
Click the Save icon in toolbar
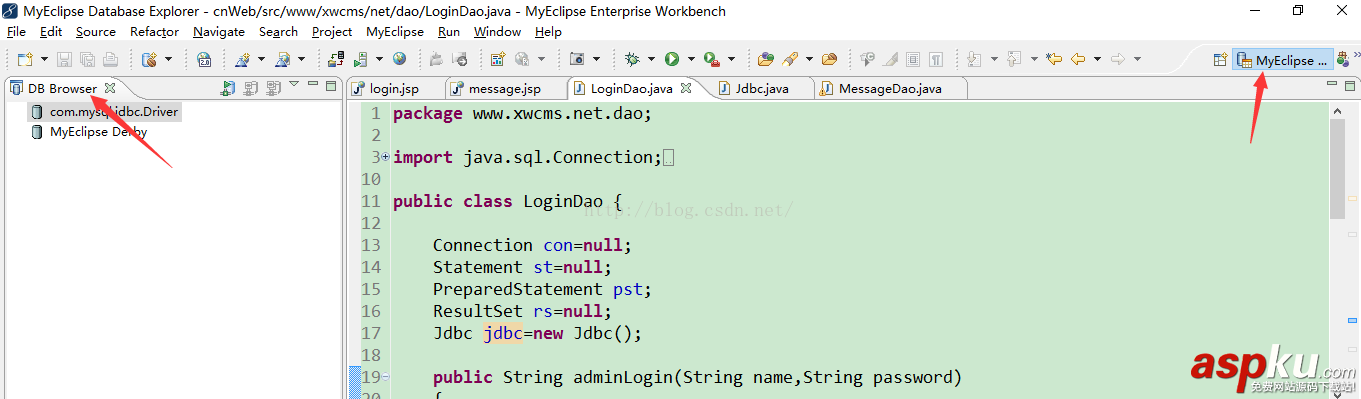coord(64,59)
